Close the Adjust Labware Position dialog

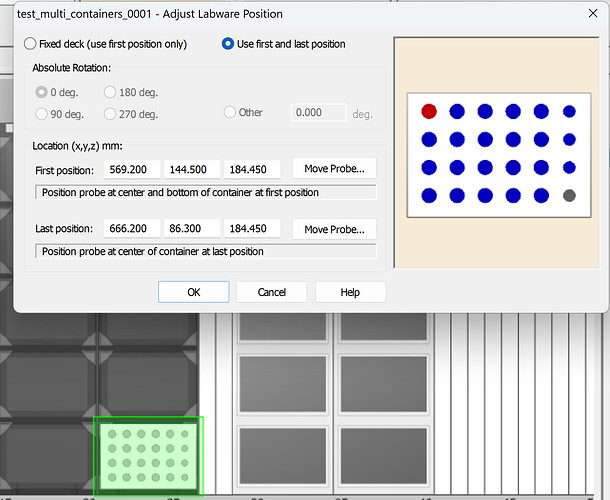pos(593,14)
